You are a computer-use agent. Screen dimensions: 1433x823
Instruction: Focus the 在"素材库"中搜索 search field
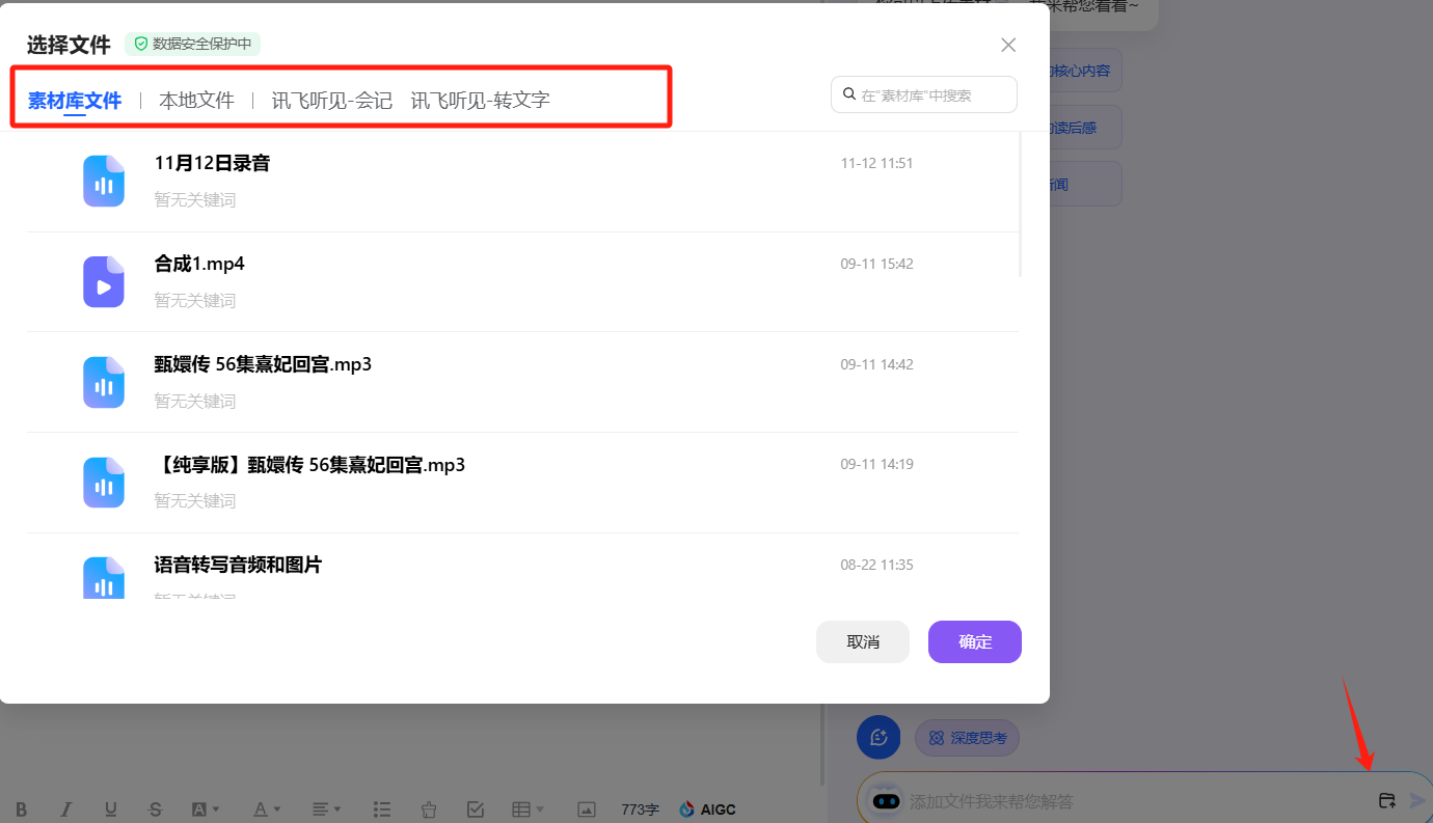924,95
